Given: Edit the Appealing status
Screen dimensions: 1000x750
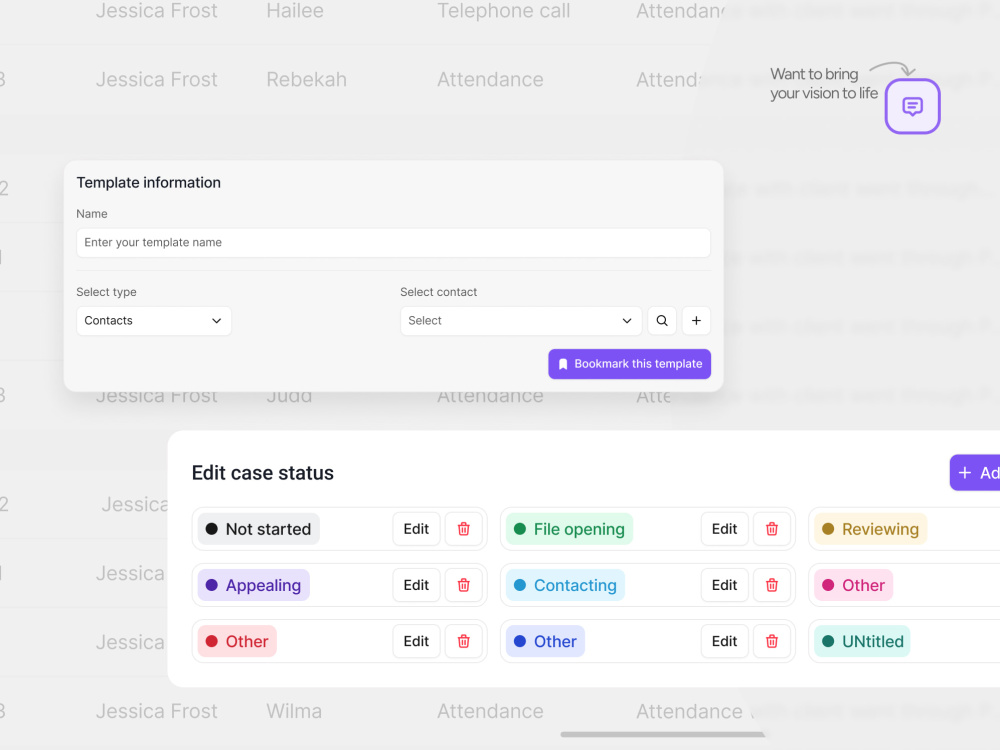Looking at the screenshot, I should pos(416,585).
